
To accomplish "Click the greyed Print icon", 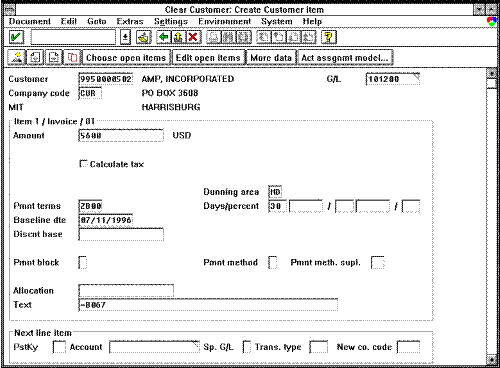I will tap(214, 37).
